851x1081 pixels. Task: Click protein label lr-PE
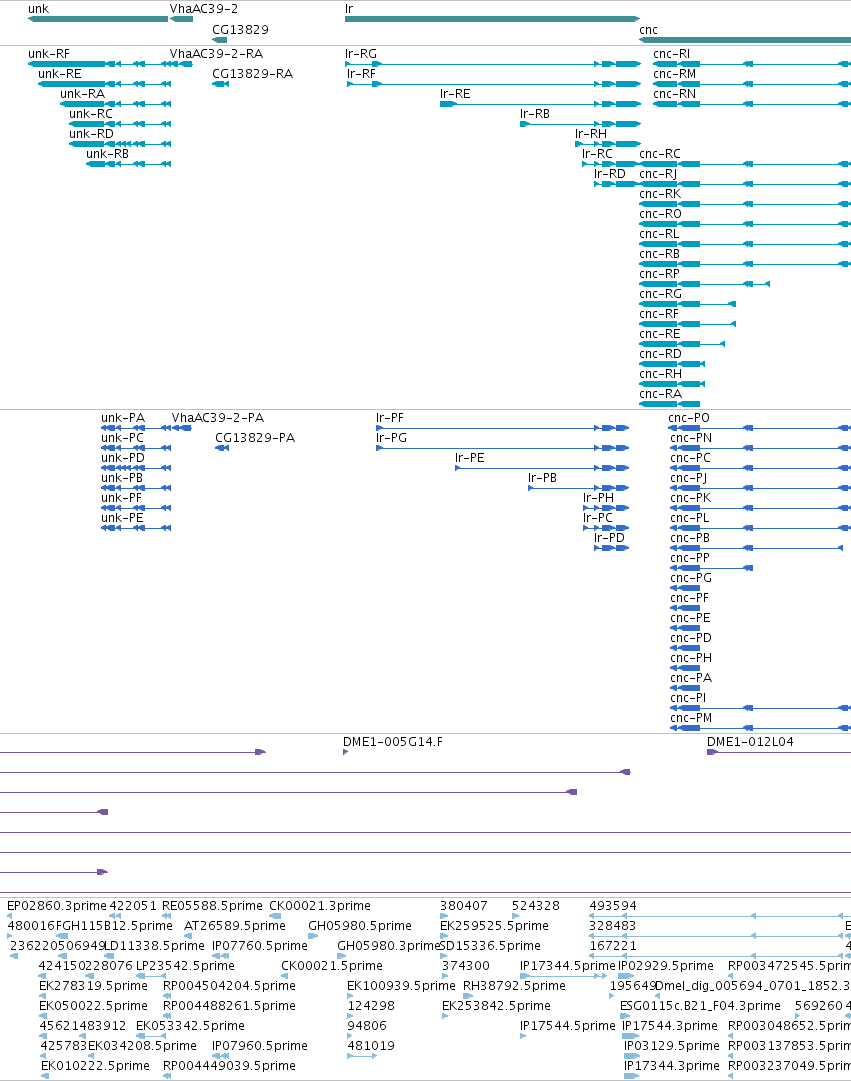point(470,458)
